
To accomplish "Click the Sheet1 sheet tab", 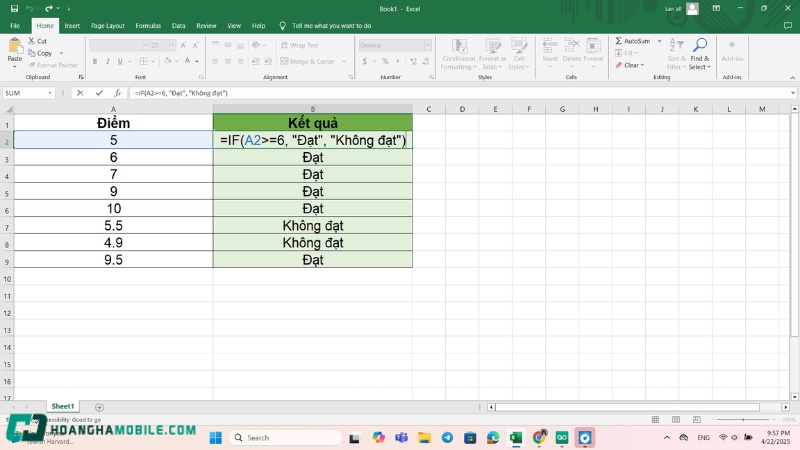I will coord(63,407).
